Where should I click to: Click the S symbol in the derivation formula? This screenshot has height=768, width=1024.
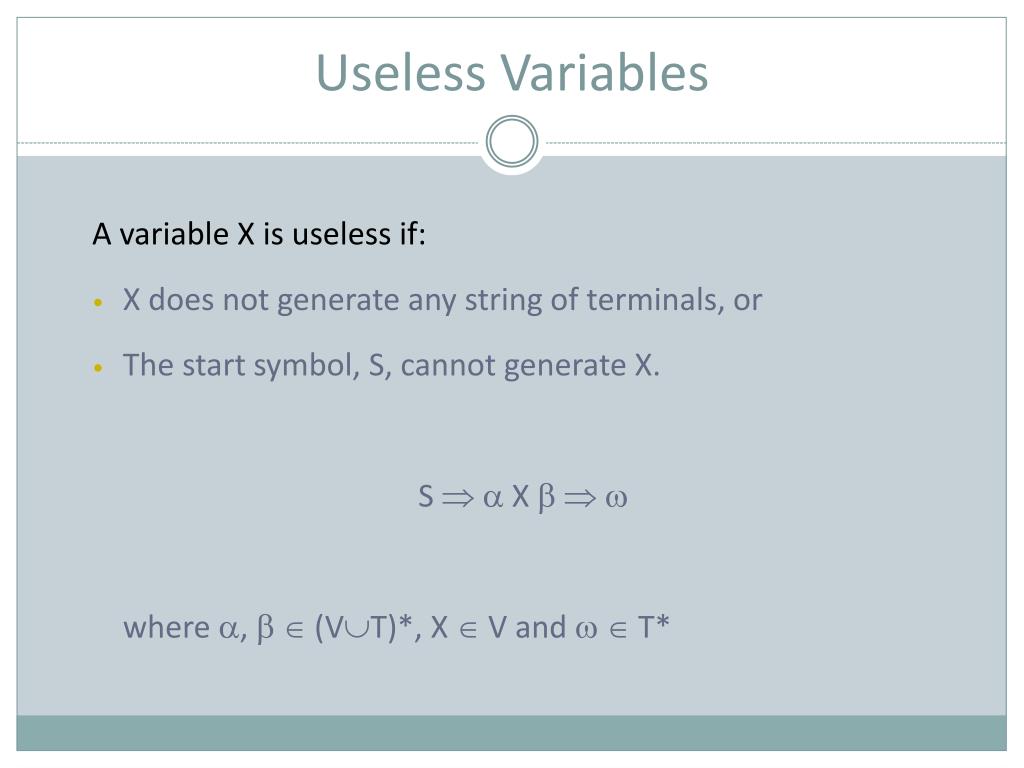pos(426,496)
